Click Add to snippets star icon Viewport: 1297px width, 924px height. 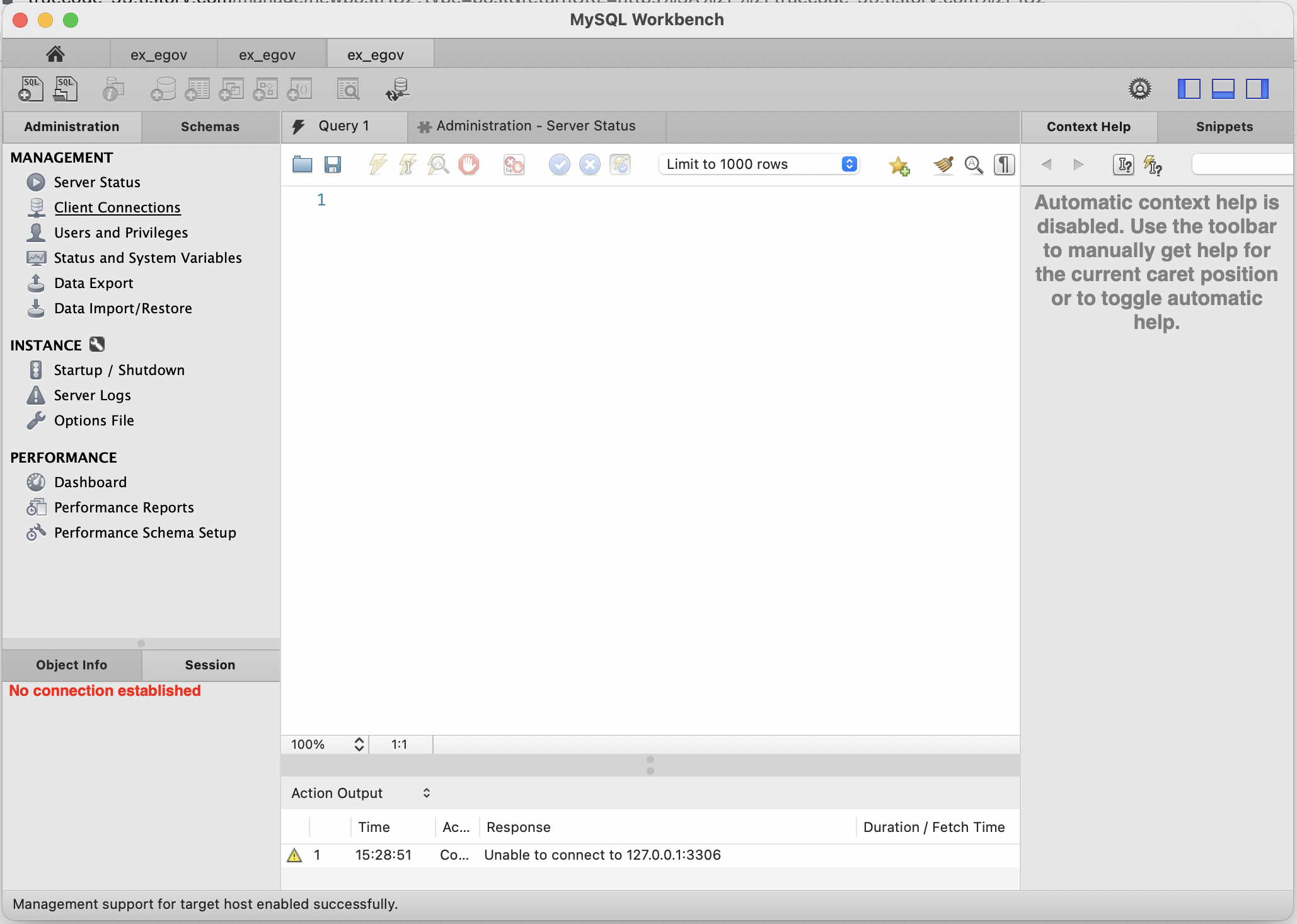point(899,166)
